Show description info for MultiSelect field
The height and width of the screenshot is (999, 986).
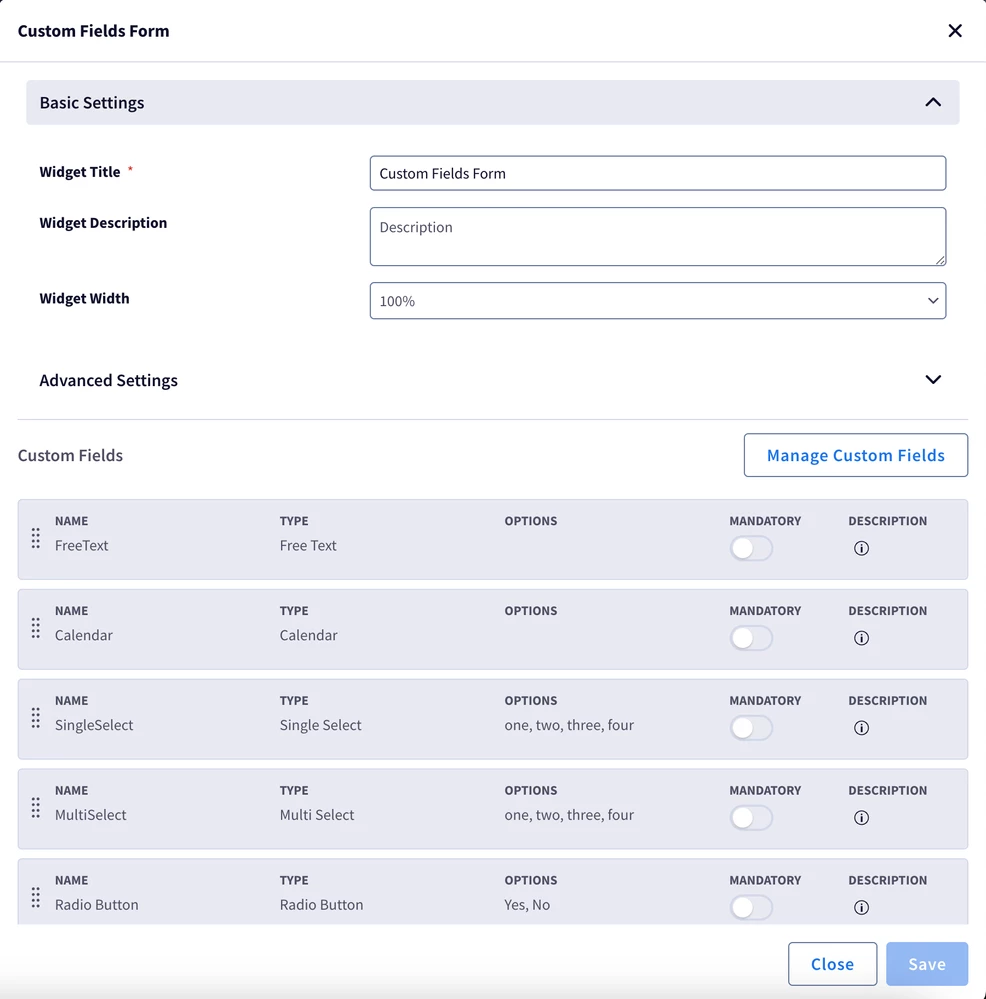click(861, 817)
